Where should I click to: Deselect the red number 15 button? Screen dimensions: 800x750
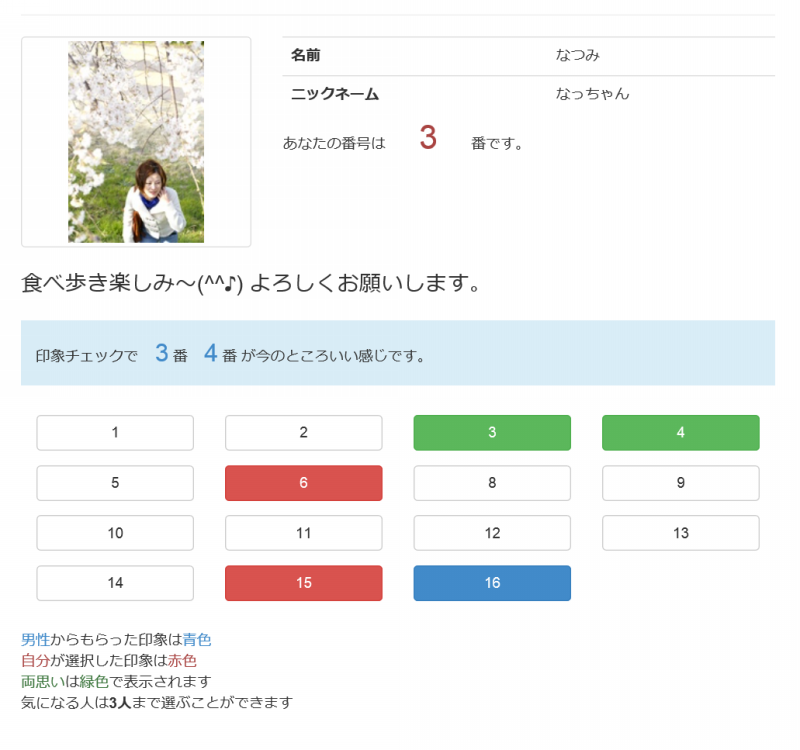(x=304, y=583)
